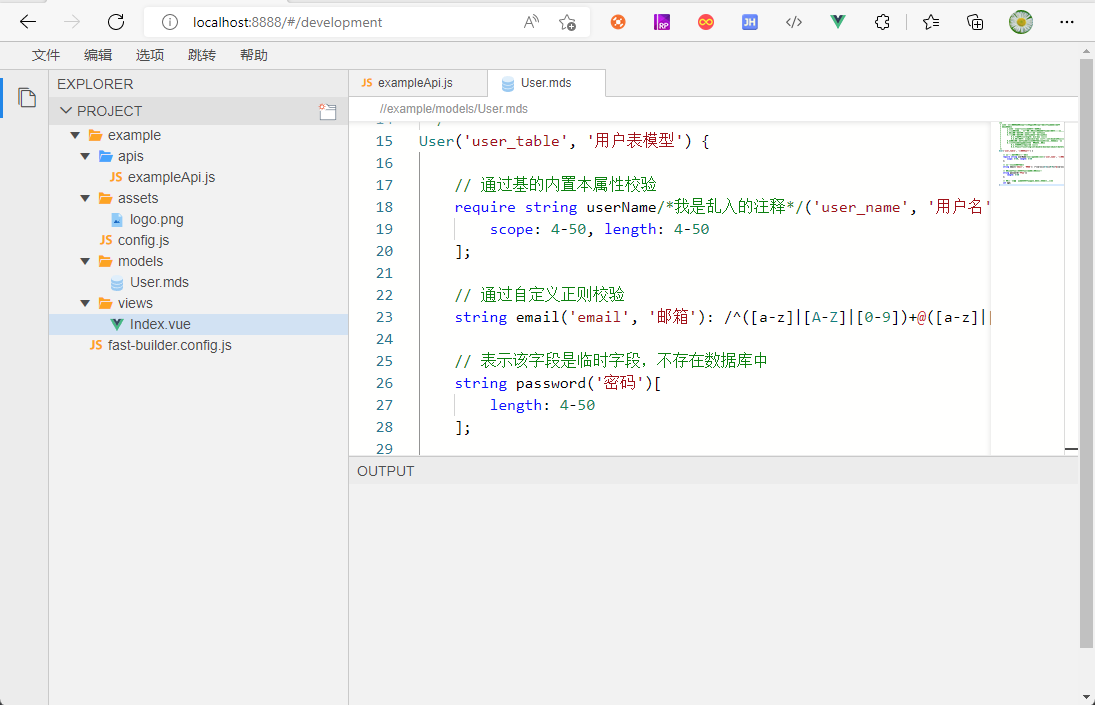This screenshot has width=1095, height=705.
Task: Click the code minimap preview
Action: [x=1030, y=155]
